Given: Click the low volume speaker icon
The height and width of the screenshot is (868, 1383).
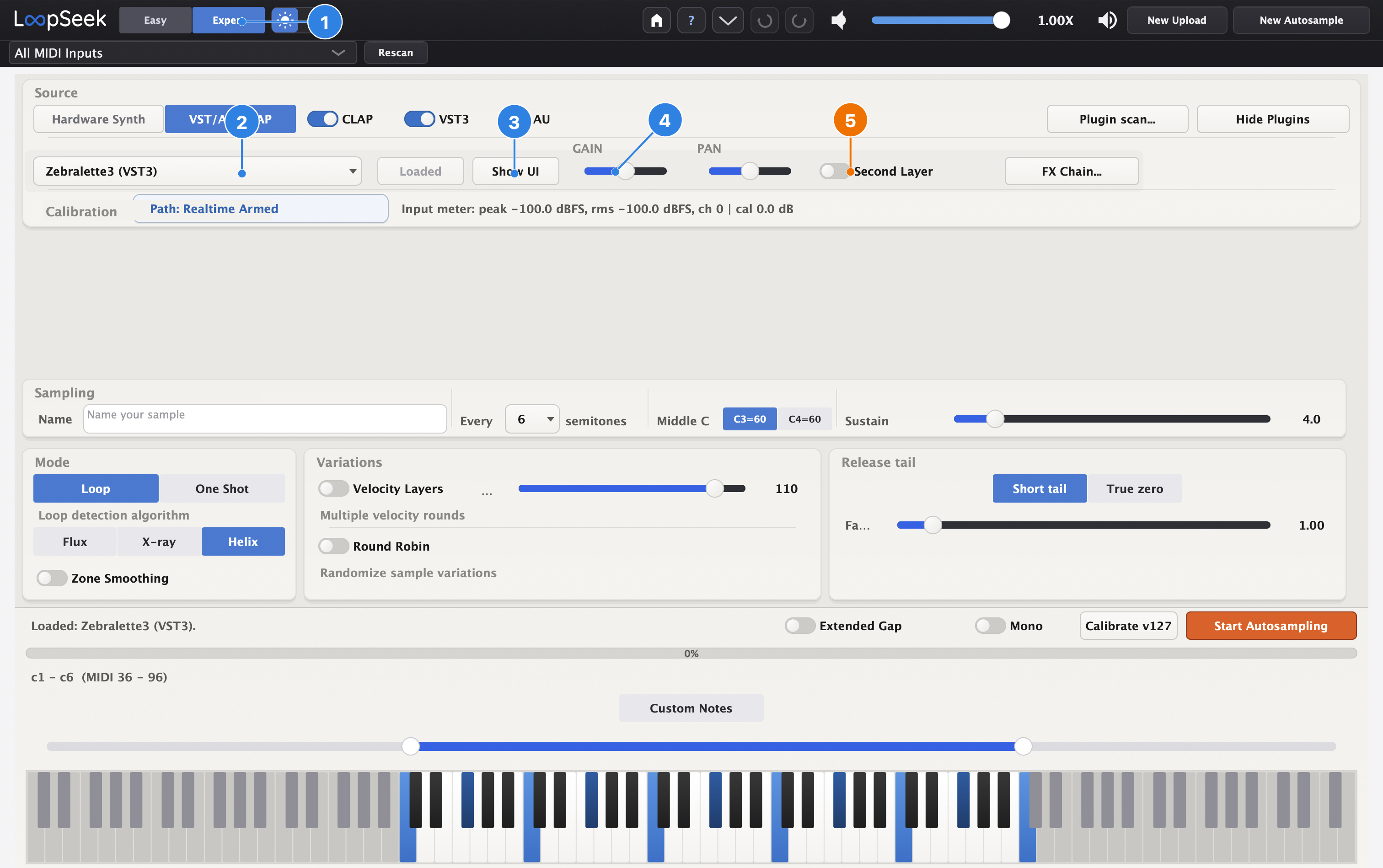Looking at the screenshot, I should tap(839, 21).
